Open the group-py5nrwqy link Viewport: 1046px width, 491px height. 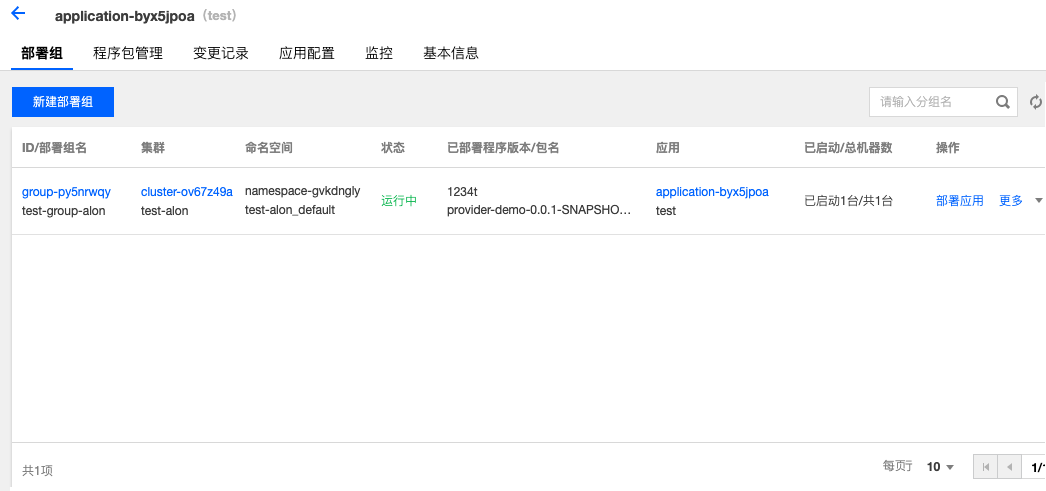pyautogui.click(x=66, y=192)
